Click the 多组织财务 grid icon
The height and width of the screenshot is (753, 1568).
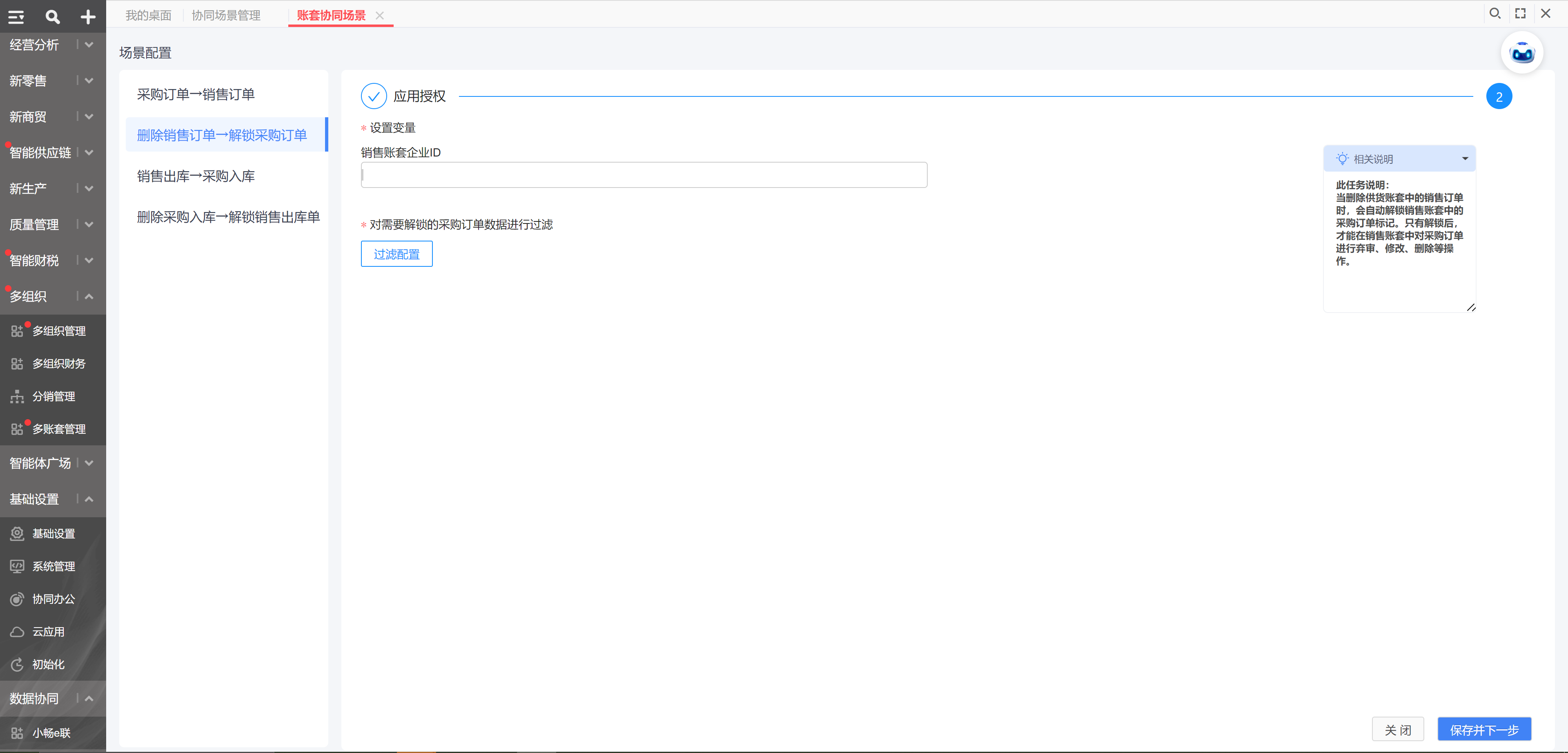(x=17, y=364)
